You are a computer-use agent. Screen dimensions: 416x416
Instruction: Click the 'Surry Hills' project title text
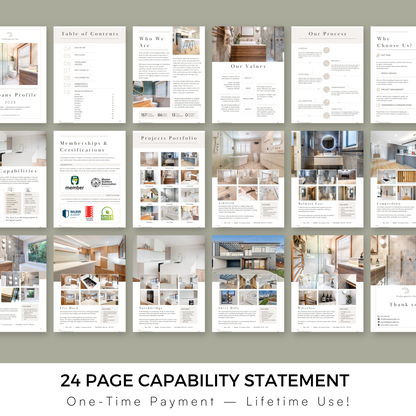pos(229,308)
